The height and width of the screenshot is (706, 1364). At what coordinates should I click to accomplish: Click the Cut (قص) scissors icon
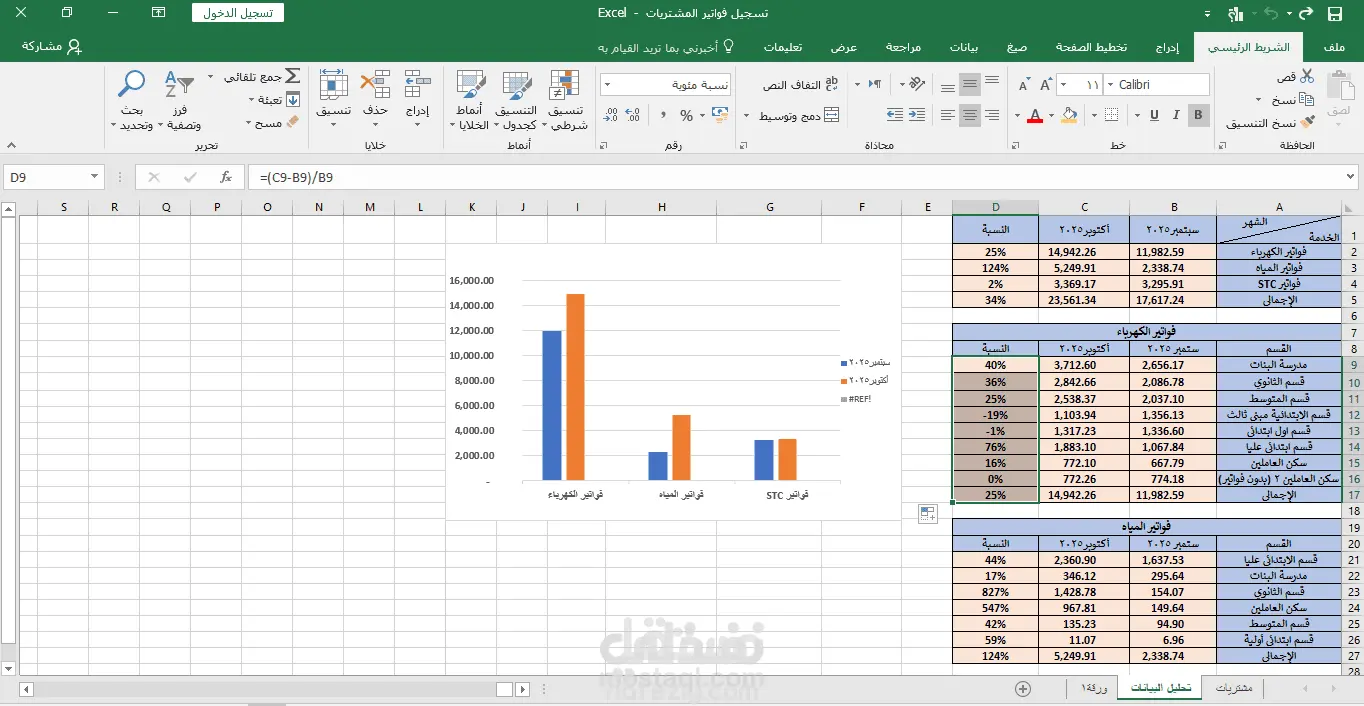pyautogui.click(x=1307, y=77)
